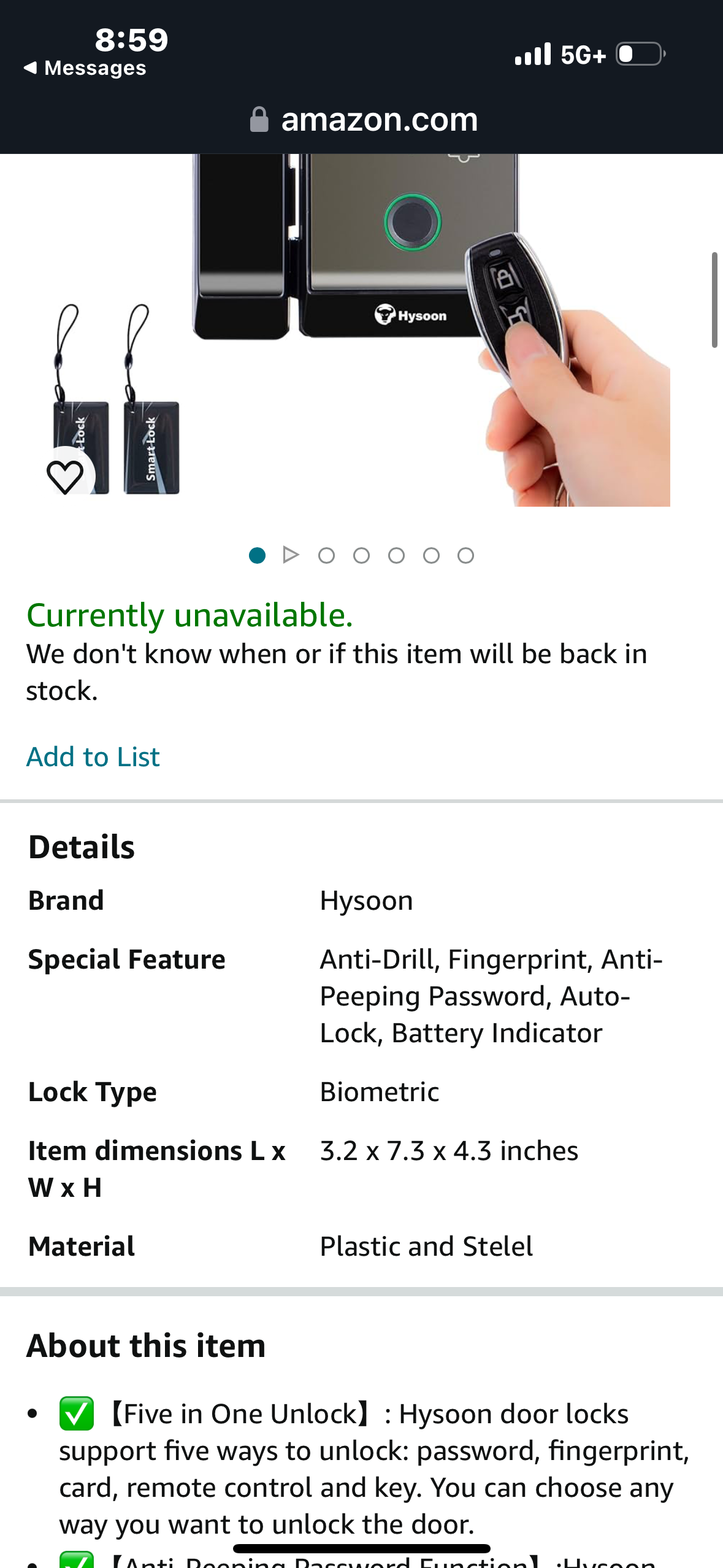Open the Add to List link
723x1568 pixels.
click(x=93, y=756)
